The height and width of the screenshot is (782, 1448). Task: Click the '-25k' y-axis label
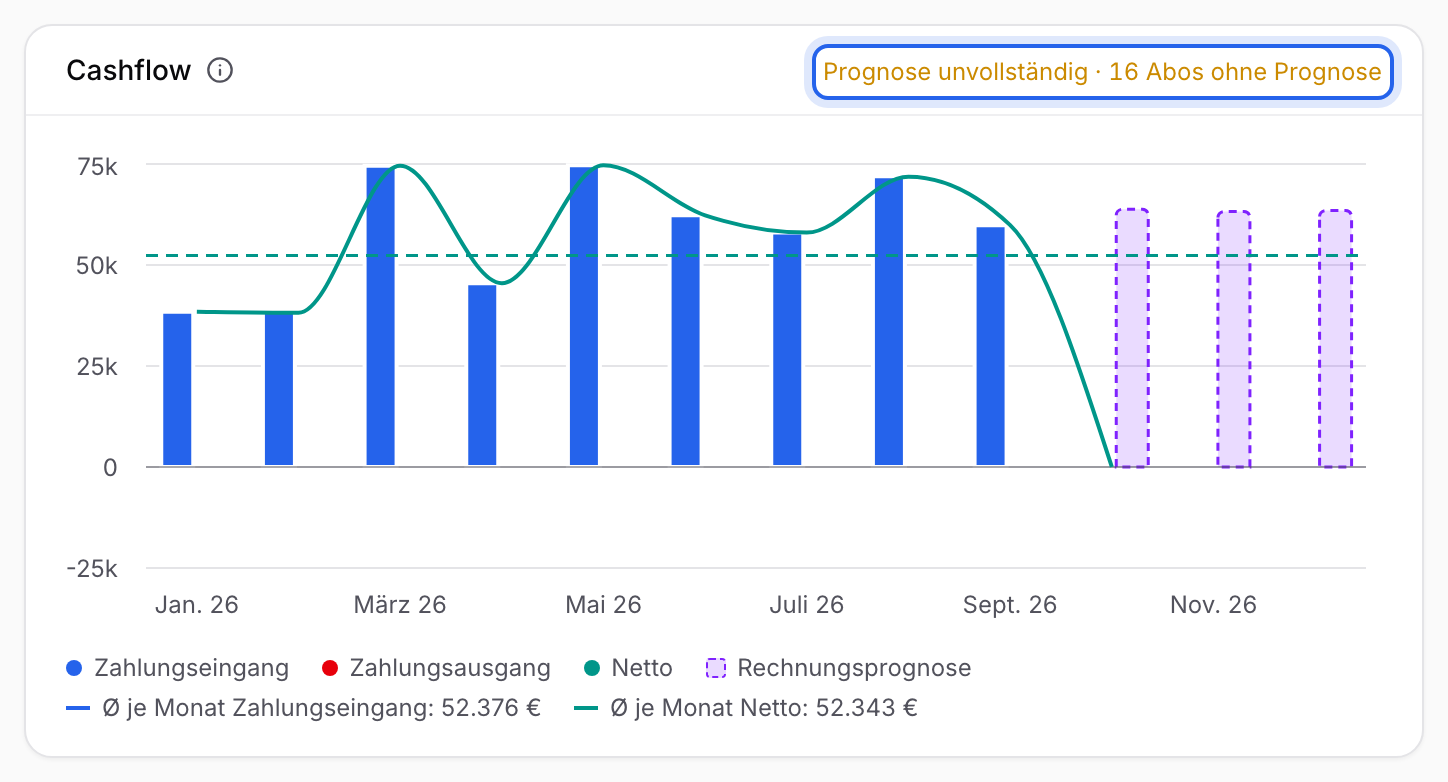click(x=93, y=569)
